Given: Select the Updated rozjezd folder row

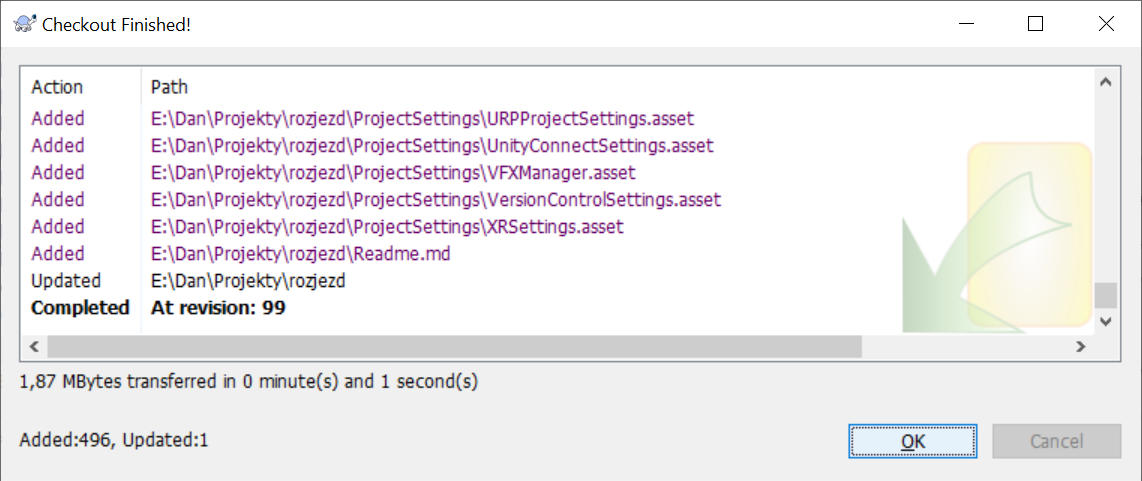Looking at the screenshot, I should 247,281.
